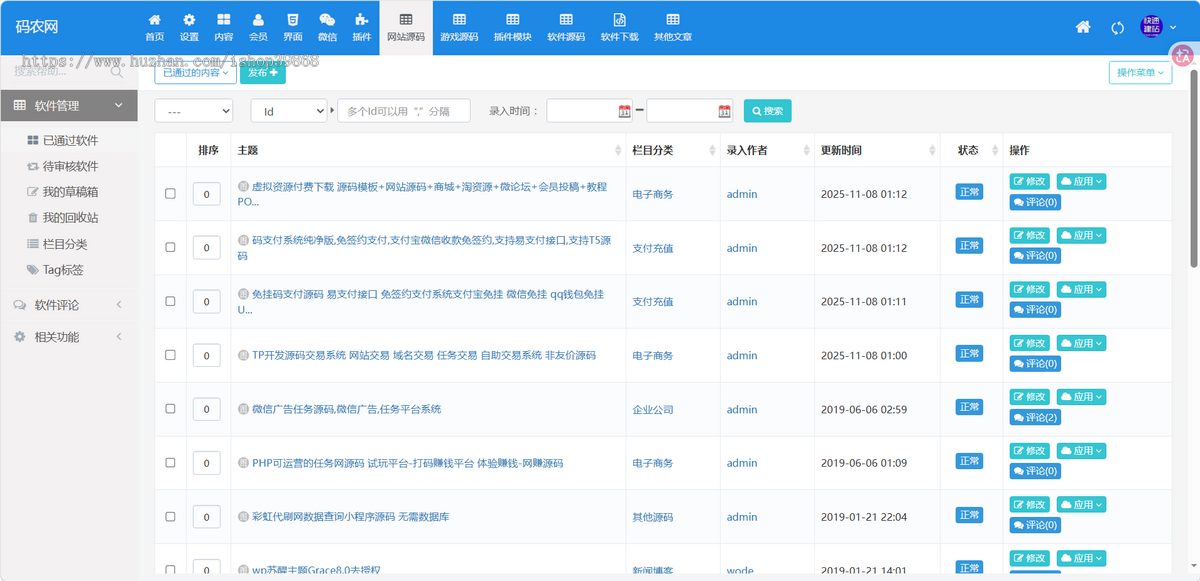Click the sort order box of 免挂码支付源码 row
This screenshot has height=581, width=1200.
pyautogui.click(x=206, y=302)
